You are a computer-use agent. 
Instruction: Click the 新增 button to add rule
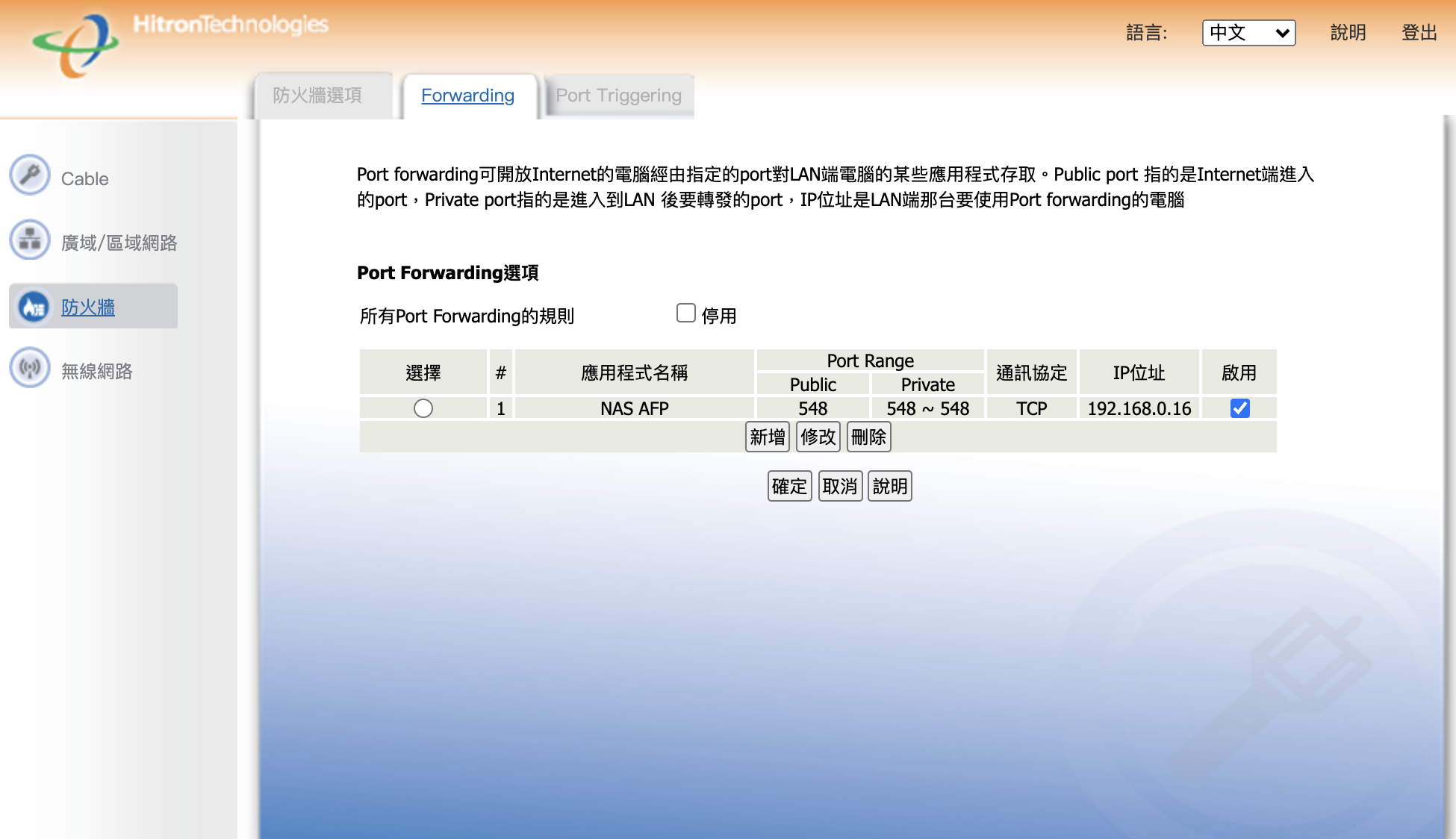tap(768, 437)
